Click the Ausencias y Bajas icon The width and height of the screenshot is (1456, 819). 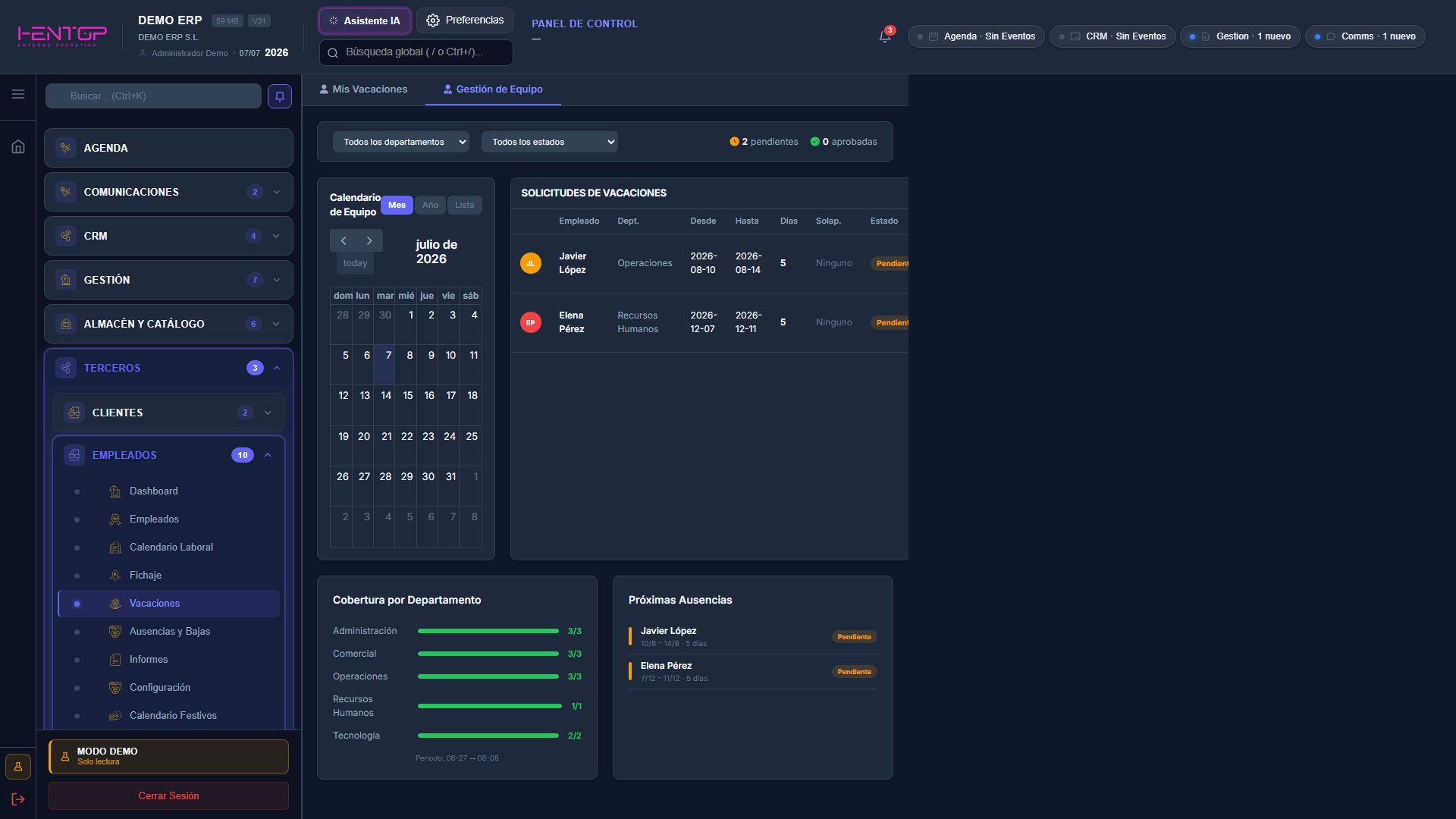(115, 632)
